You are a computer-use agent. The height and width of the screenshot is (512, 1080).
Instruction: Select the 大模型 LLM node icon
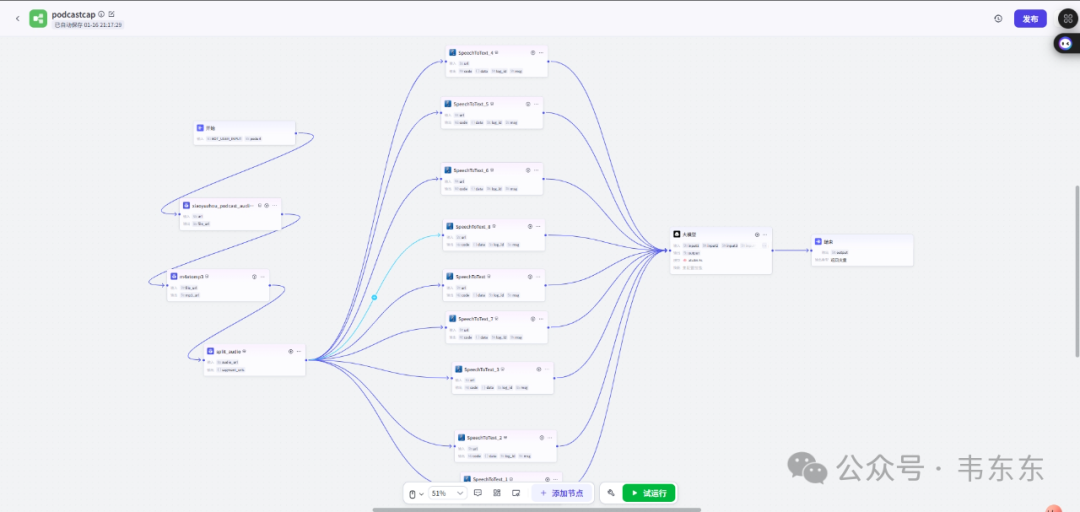point(677,234)
